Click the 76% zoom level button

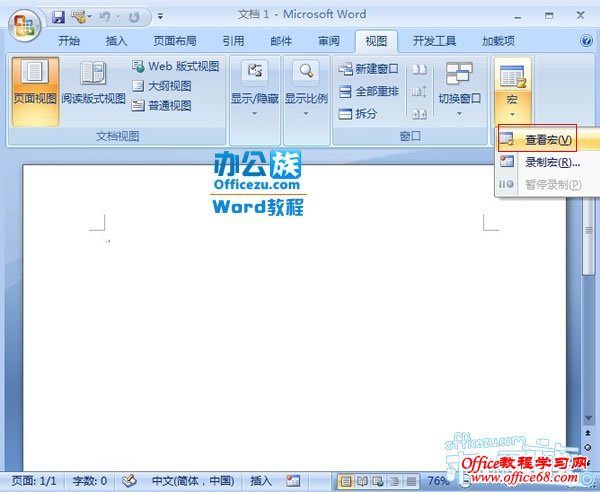pos(438,481)
